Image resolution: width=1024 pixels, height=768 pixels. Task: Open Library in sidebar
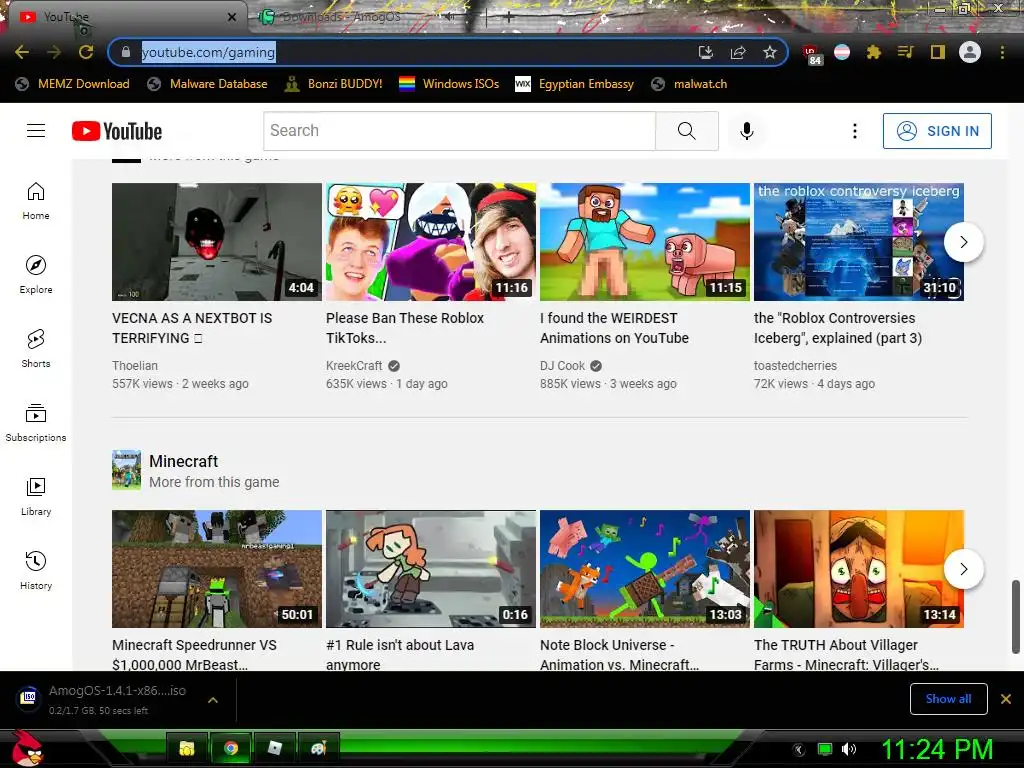click(x=36, y=496)
